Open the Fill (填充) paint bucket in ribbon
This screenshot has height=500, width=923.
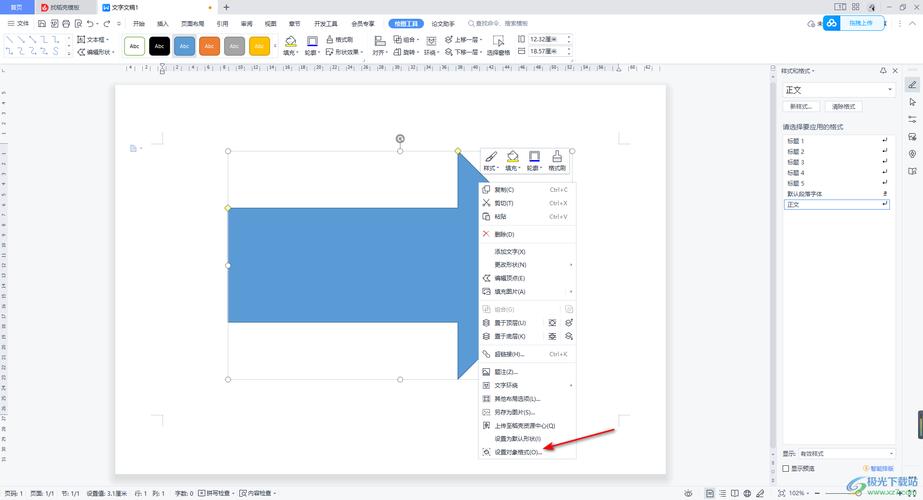pyautogui.click(x=290, y=41)
